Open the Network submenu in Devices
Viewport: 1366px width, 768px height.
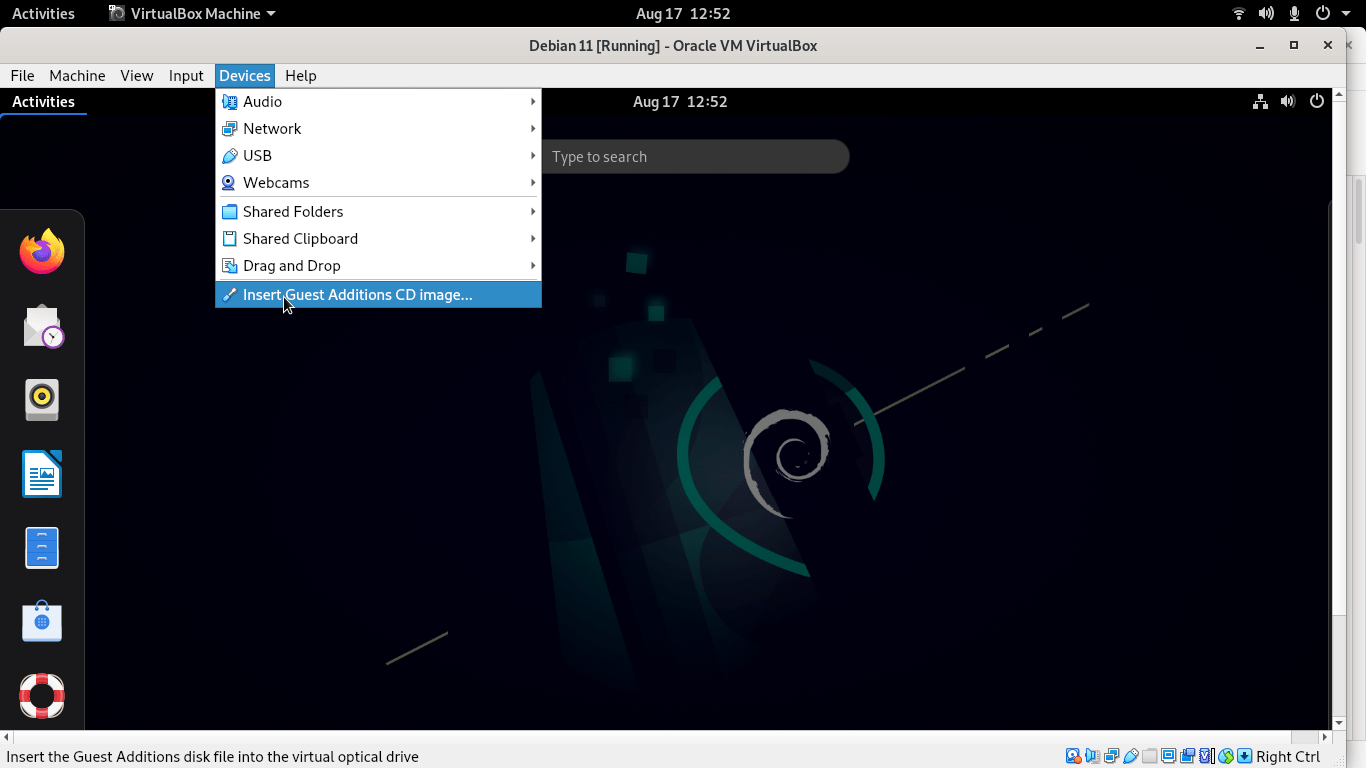[x=378, y=128]
